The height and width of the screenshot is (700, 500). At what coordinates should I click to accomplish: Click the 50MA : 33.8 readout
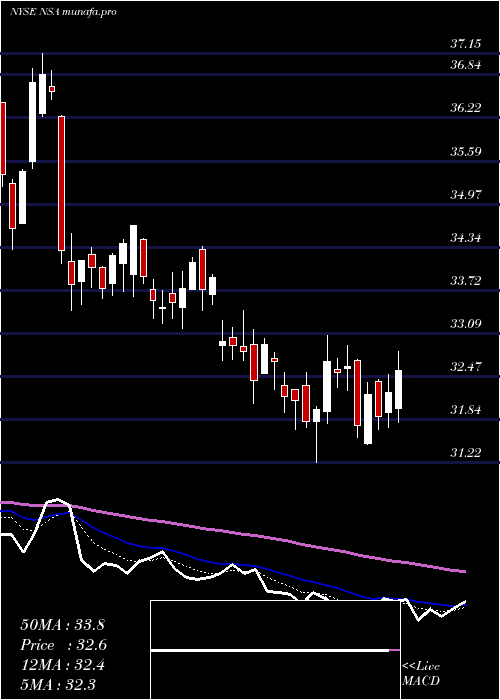pos(62,625)
